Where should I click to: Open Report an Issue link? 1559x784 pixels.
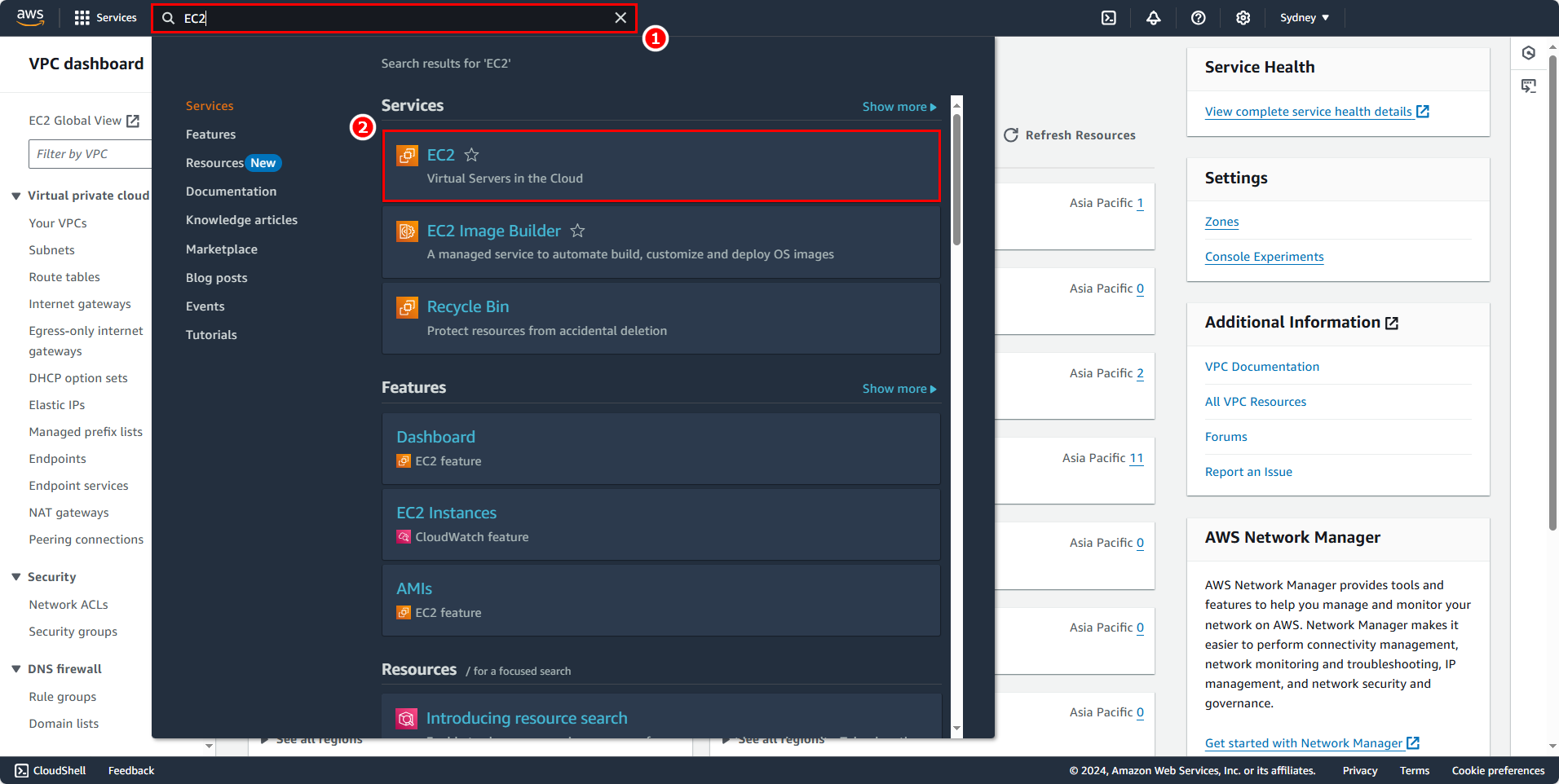point(1248,472)
